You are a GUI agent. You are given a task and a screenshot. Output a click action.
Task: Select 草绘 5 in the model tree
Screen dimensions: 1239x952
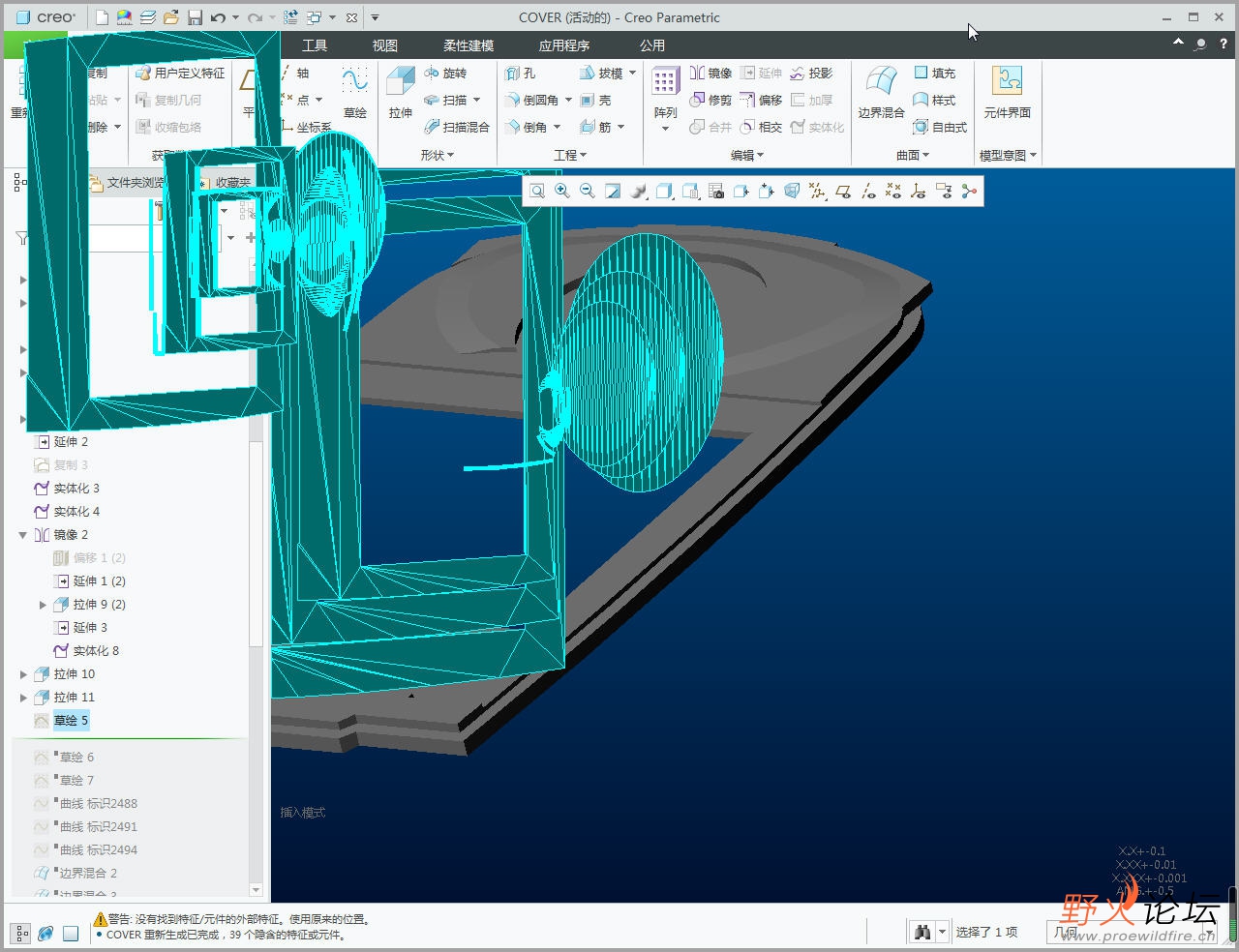pos(71,721)
